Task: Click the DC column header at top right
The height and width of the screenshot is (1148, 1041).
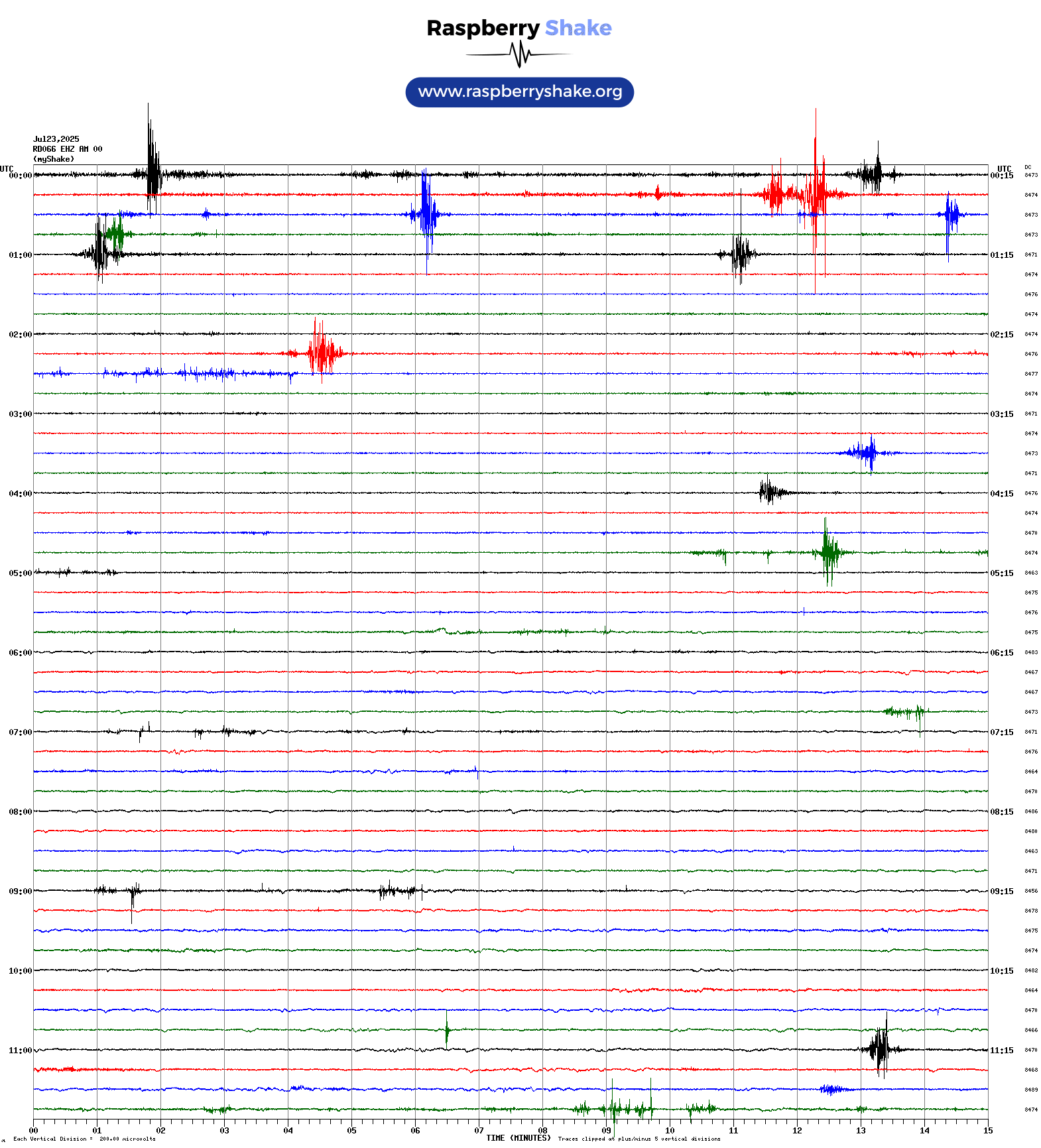Action: [x=1028, y=168]
